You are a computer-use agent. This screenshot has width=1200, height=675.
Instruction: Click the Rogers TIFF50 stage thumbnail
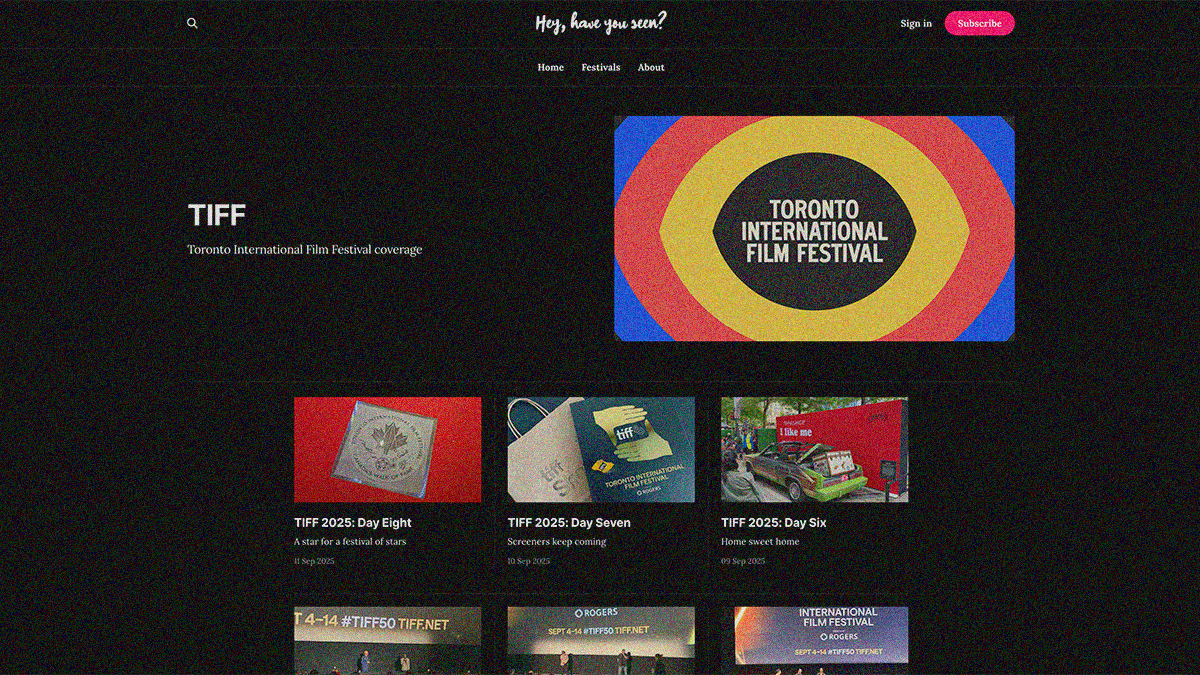click(x=600, y=638)
